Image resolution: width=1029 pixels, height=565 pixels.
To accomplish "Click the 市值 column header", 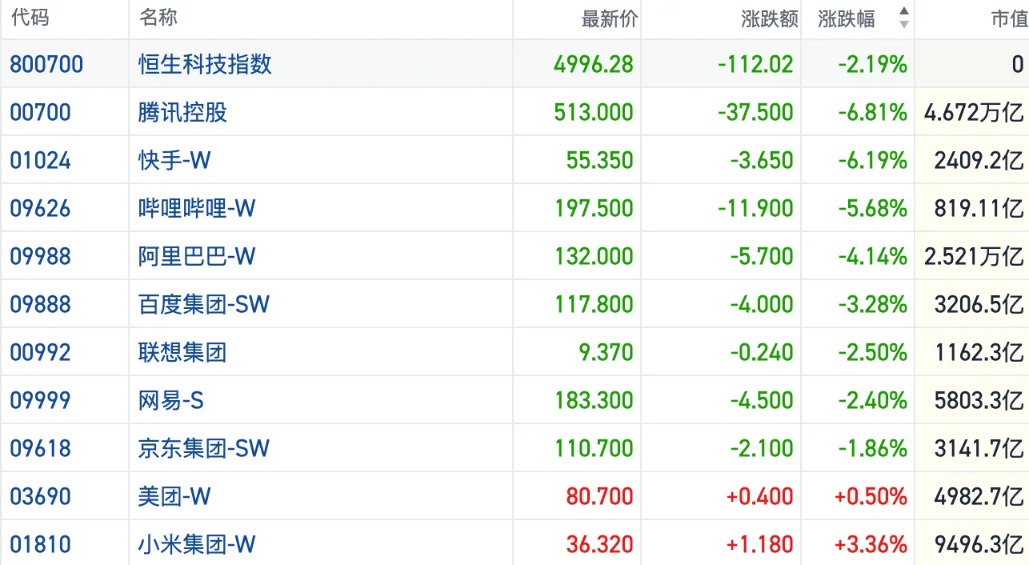I will 1004,18.
